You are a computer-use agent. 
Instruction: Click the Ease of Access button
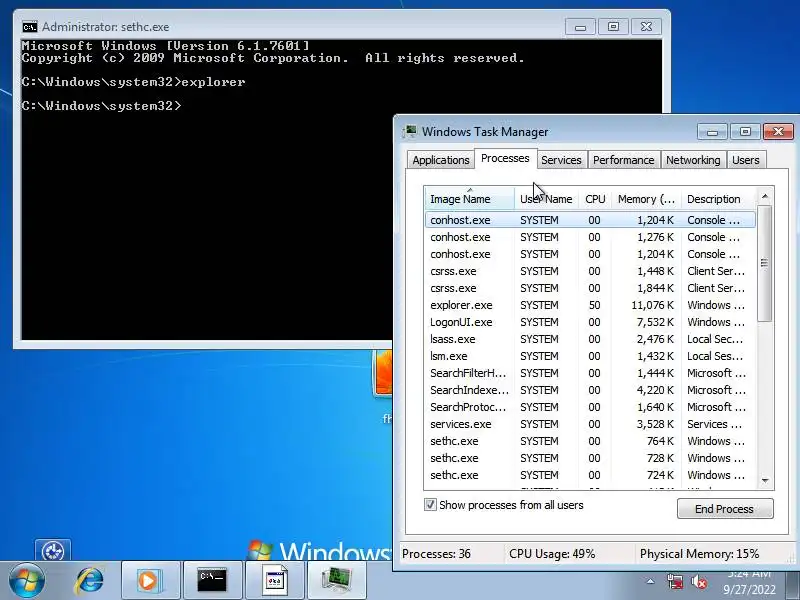pyautogui.click(x=53, y=550)
